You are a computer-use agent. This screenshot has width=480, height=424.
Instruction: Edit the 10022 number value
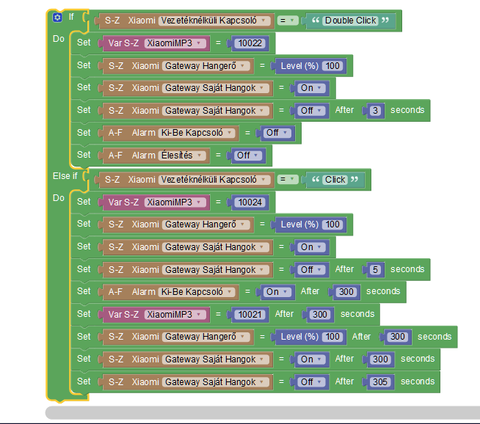pyautogui.click(x=250, y=43)
